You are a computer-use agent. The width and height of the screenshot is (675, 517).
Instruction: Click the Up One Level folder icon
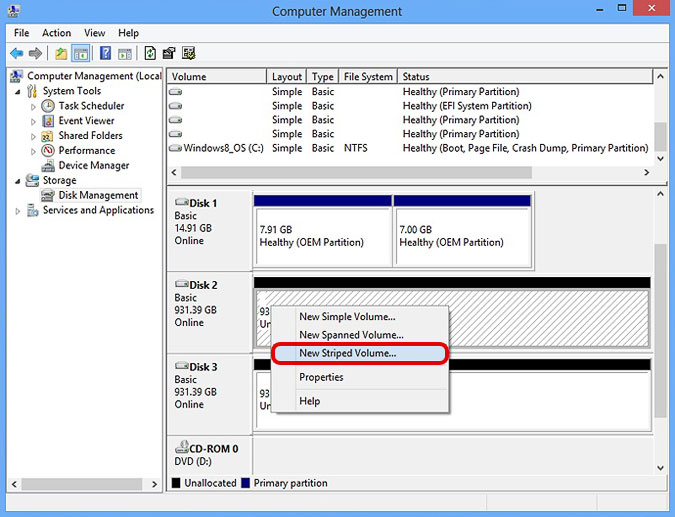61,53
